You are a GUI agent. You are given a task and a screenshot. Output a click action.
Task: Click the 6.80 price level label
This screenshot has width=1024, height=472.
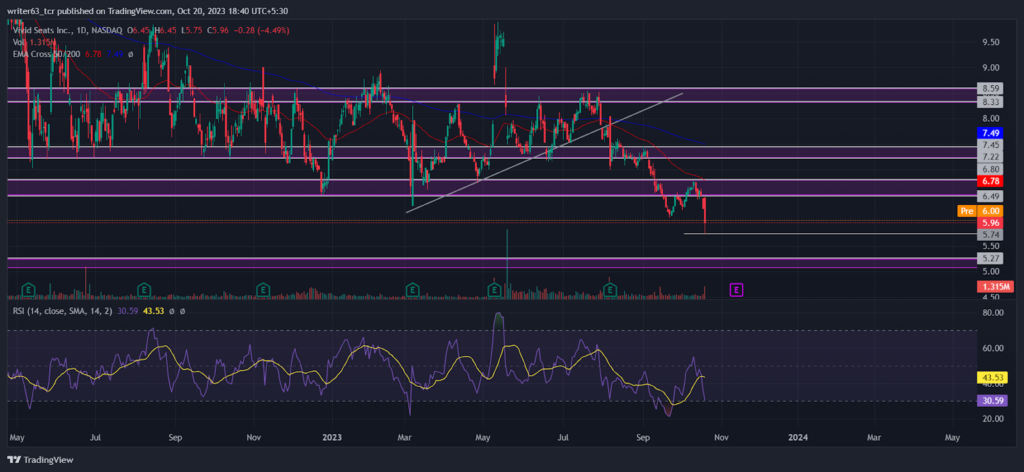click(x=990, y=169)
